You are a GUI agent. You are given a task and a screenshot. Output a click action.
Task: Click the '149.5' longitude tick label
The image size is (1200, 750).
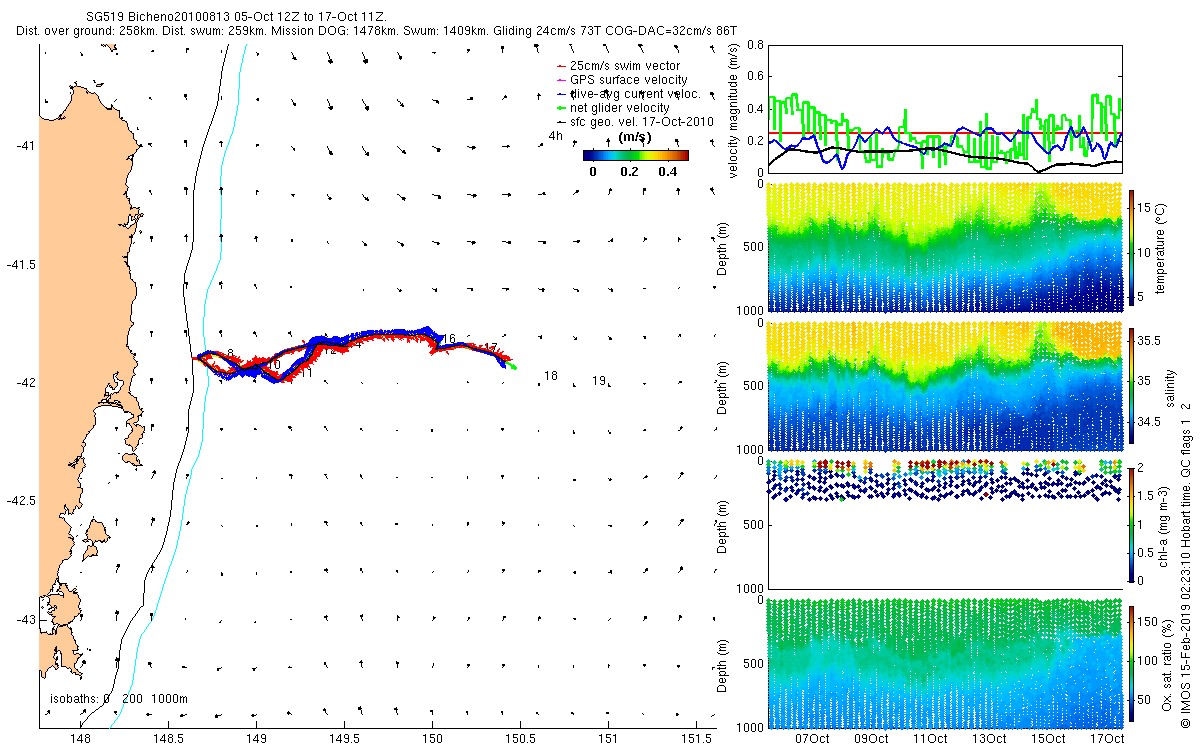coord(344,738)
